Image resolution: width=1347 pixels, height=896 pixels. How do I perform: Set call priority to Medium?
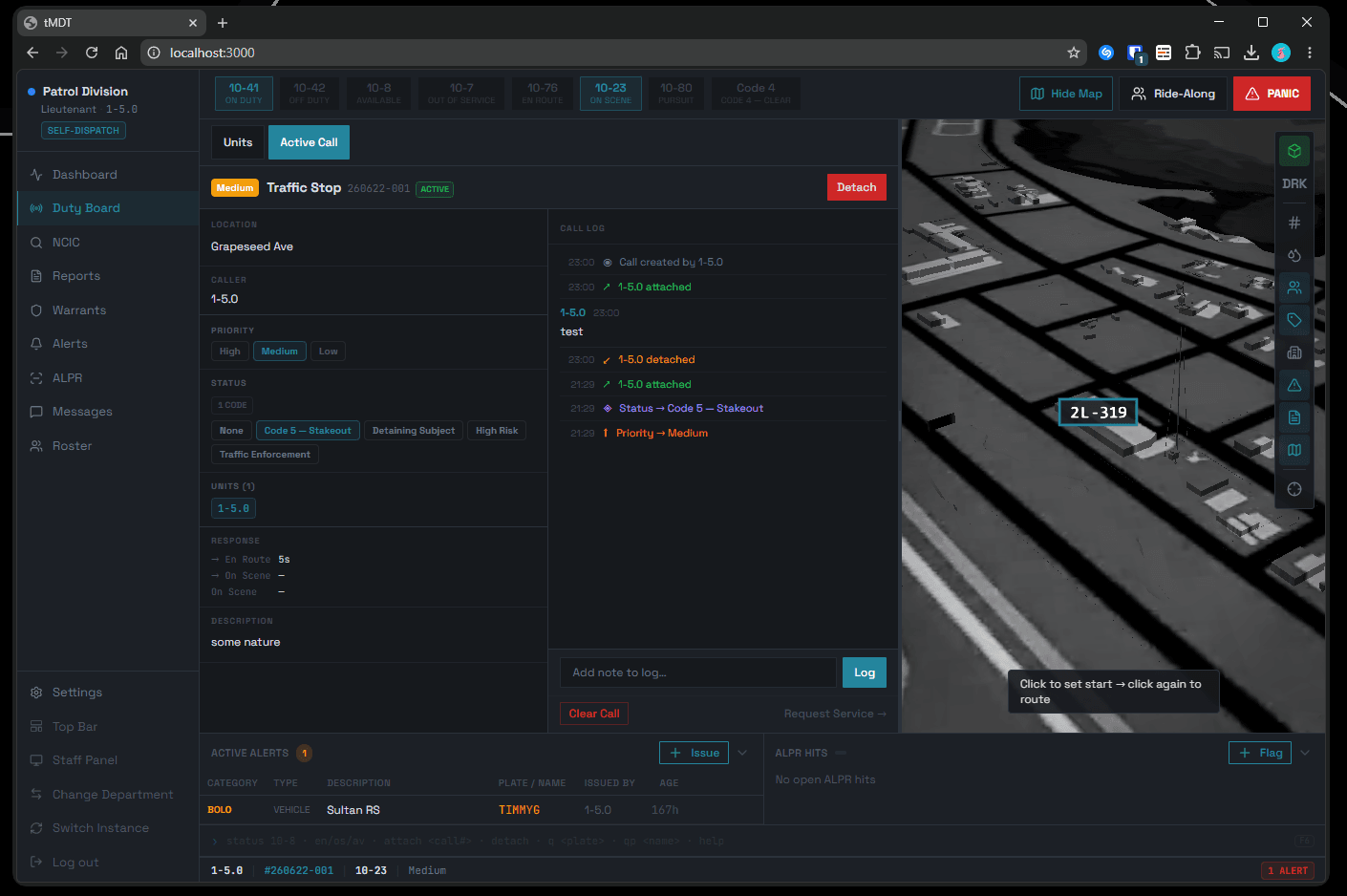coord(280,352)
